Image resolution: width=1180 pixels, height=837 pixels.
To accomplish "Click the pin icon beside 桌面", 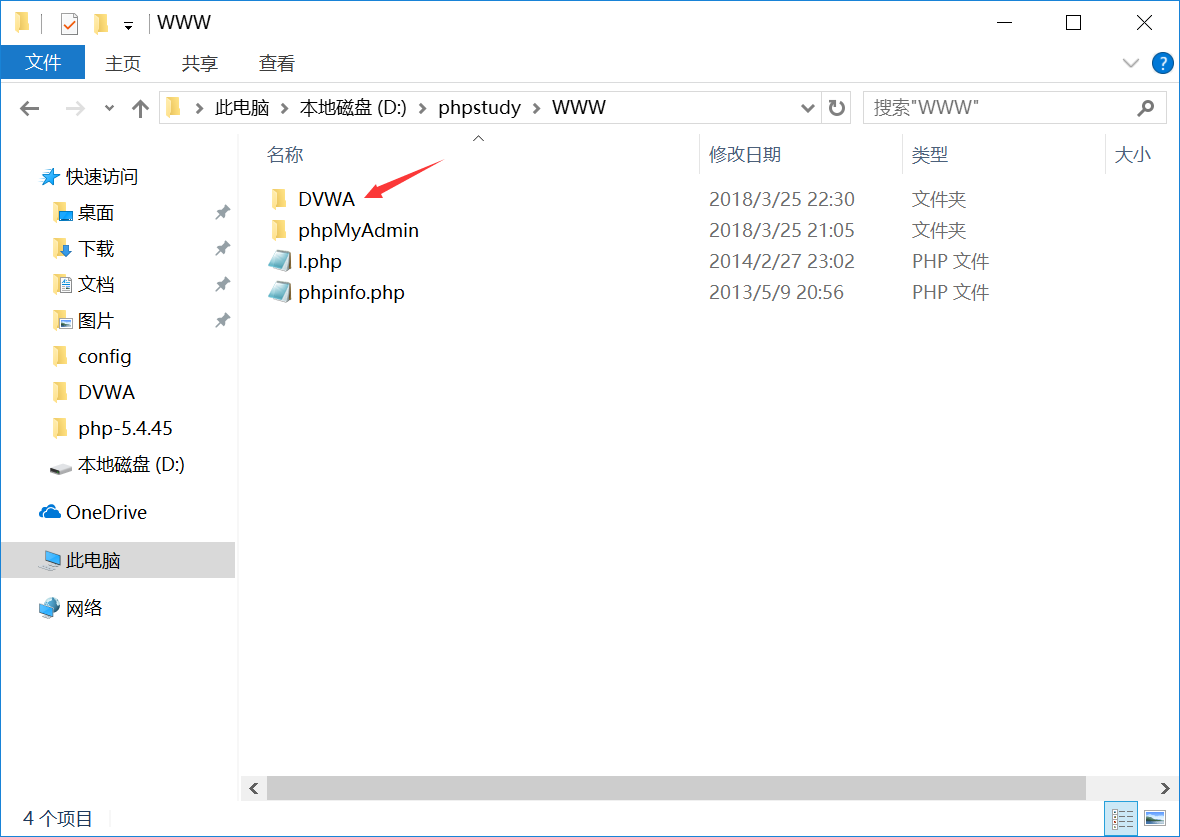I will point(222,213).
